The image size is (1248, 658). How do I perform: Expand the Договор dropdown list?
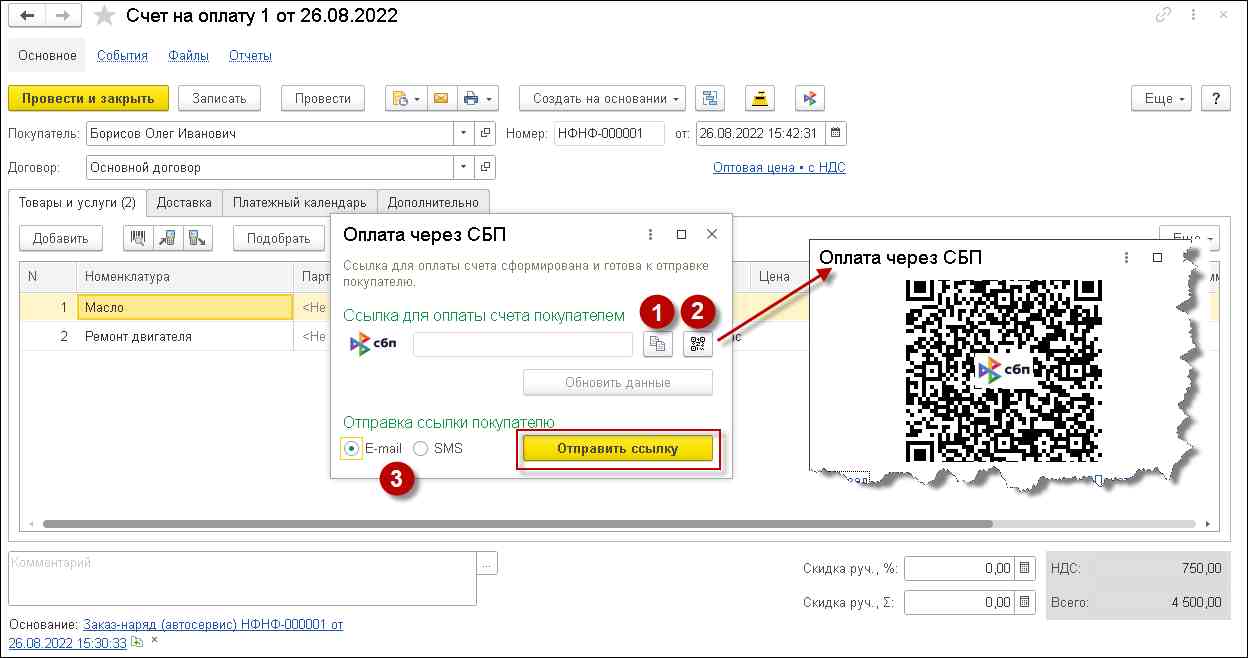[463, 167]
